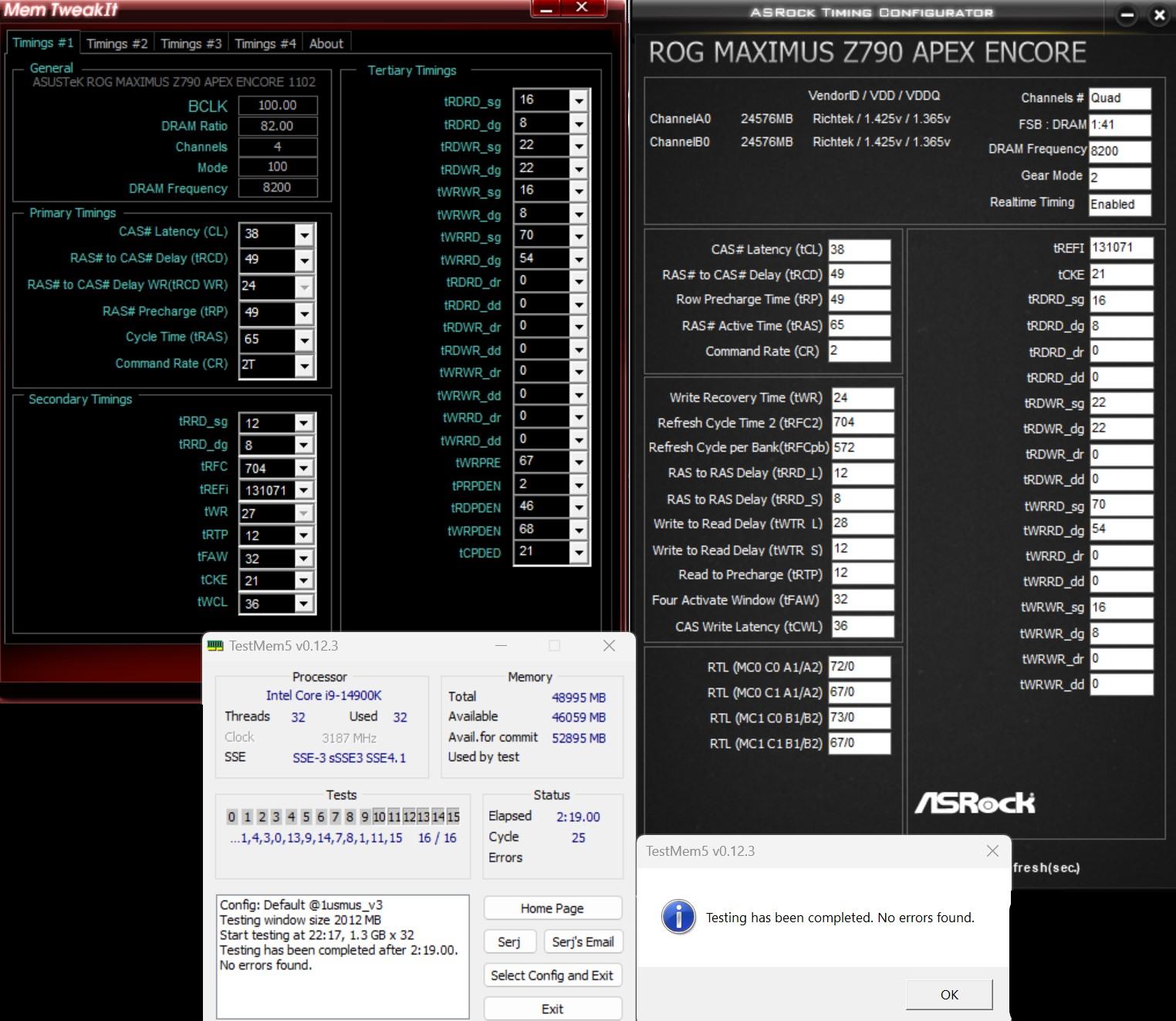Image resolution: width=1176 pixels, height=1021 pixels.
Task: Click Intel Core i9-14900K processor text
Action: click(x=324, y=695)
